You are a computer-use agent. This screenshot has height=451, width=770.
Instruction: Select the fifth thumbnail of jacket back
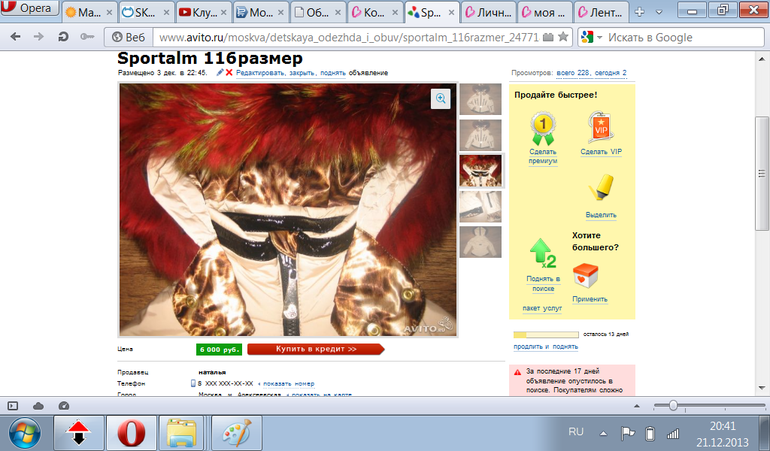(480, 242)
